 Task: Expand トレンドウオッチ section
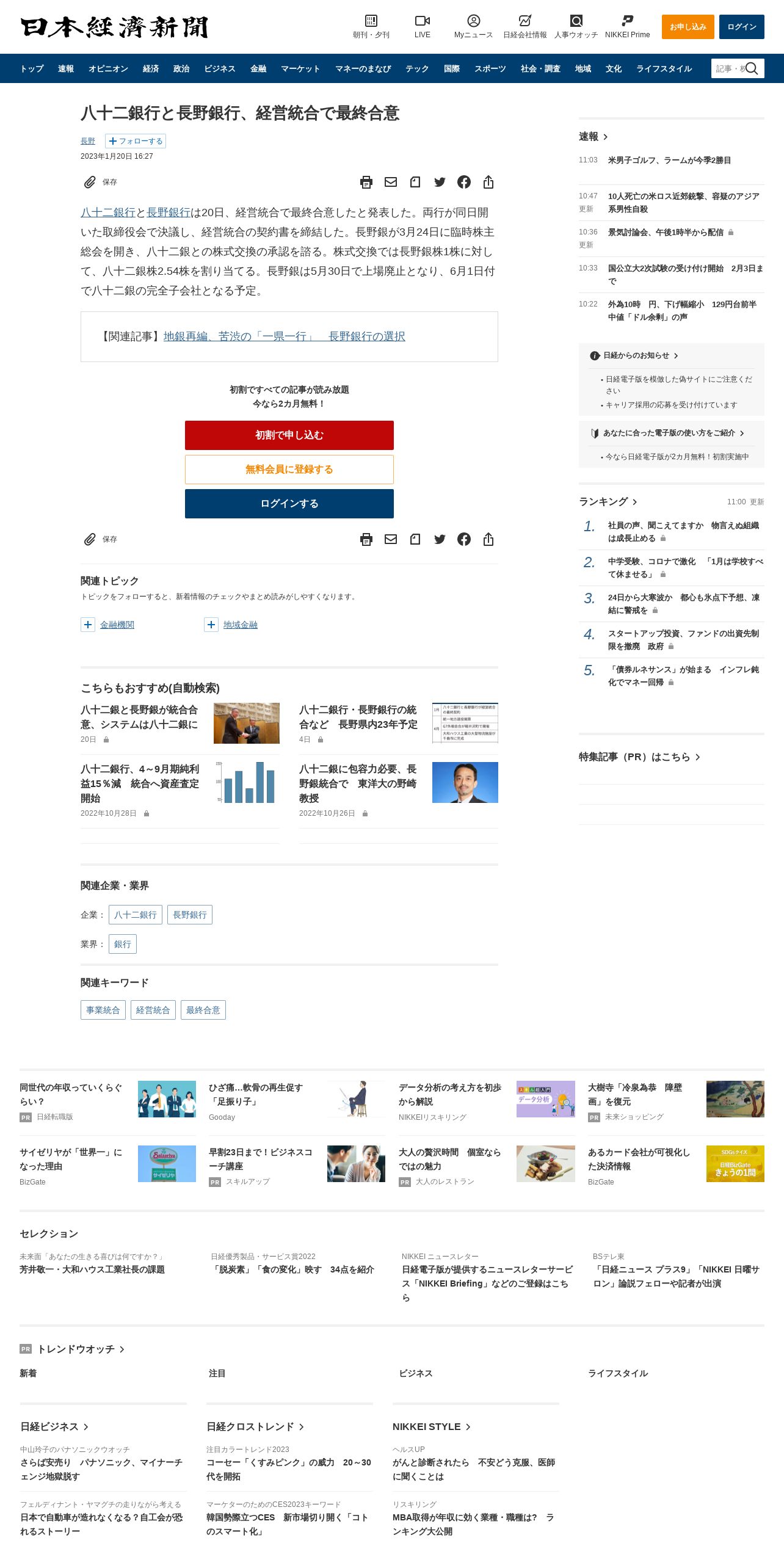[79, 1349]
